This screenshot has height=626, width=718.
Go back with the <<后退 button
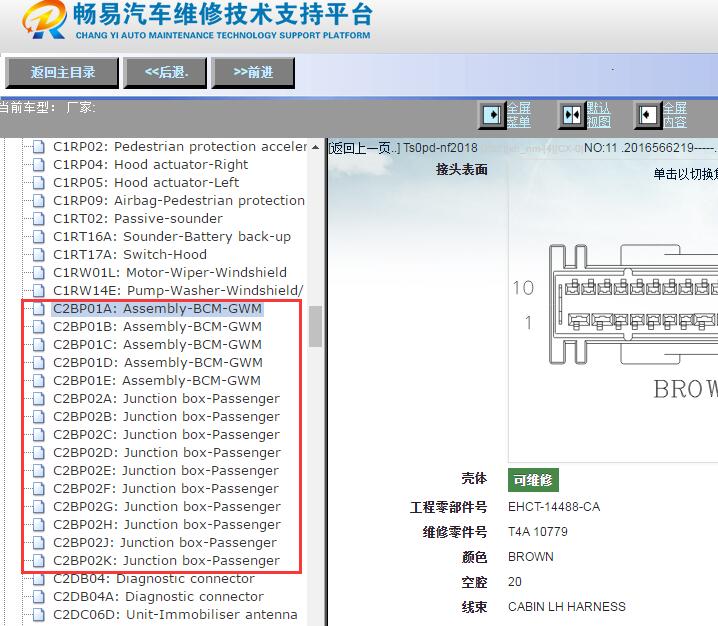click(165, 72)
